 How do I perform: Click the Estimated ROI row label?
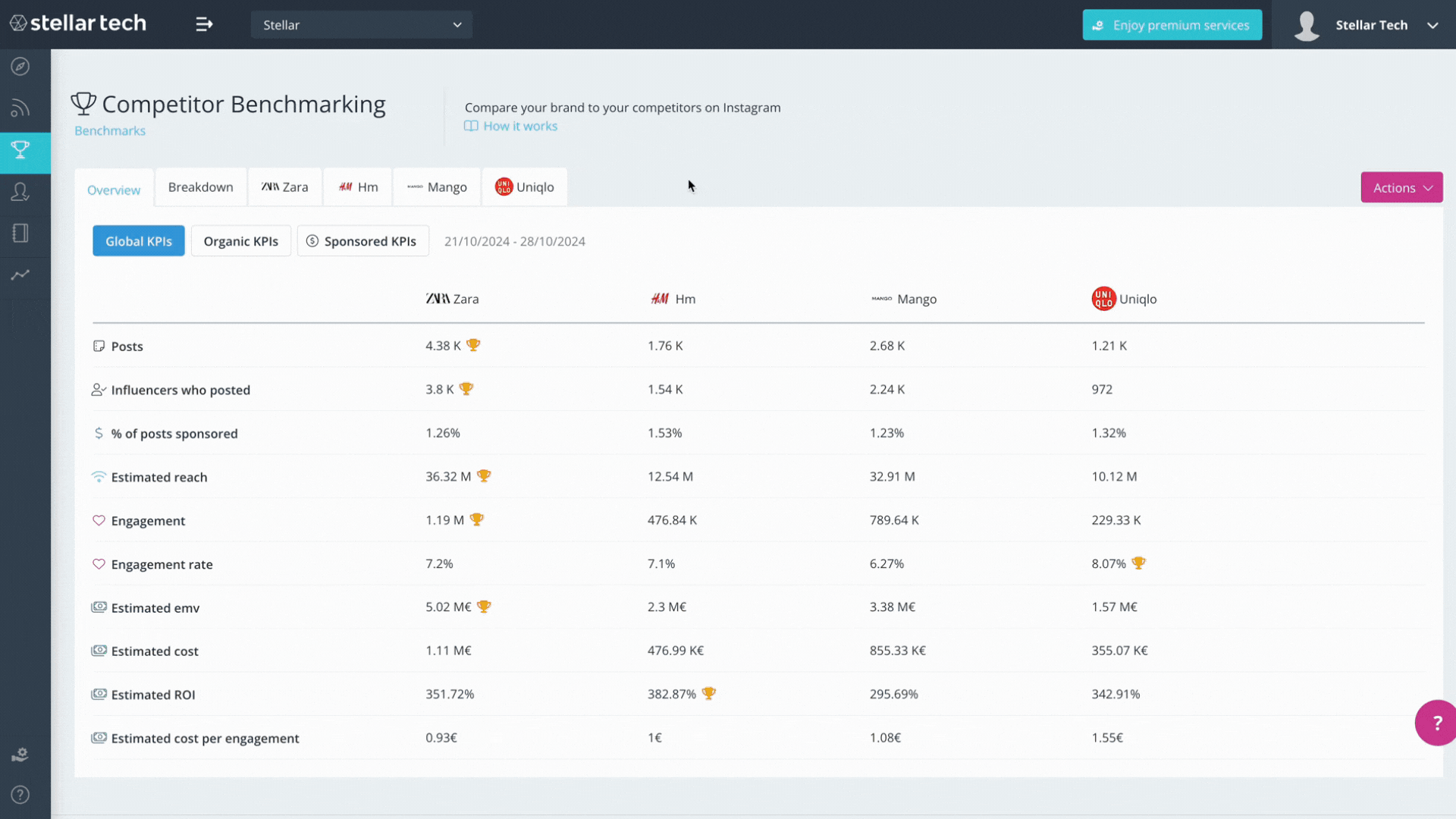pos(153,695)
